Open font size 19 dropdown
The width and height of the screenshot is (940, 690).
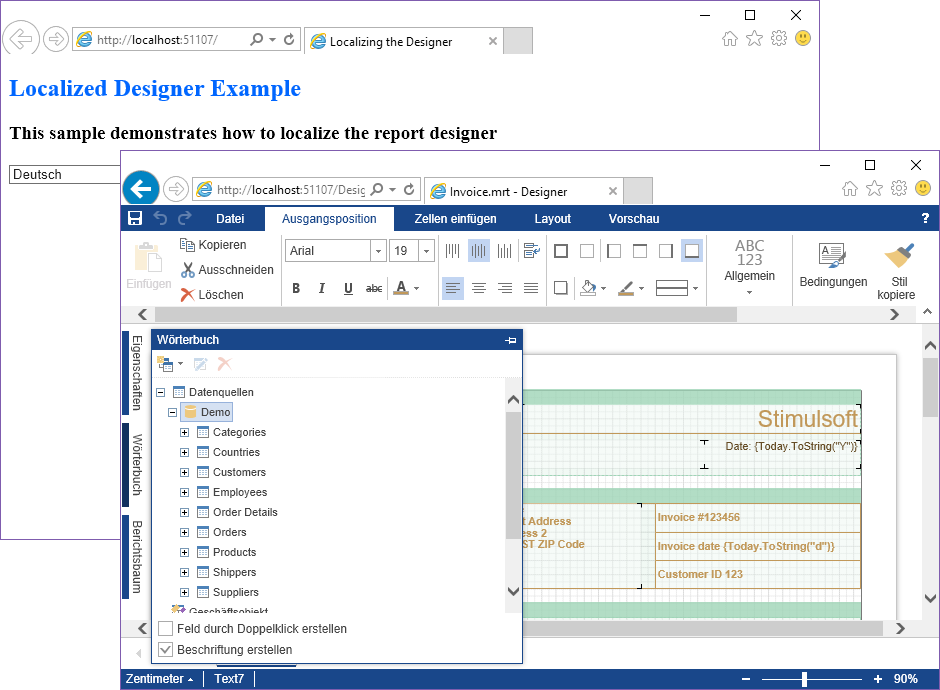pos(426,251)
